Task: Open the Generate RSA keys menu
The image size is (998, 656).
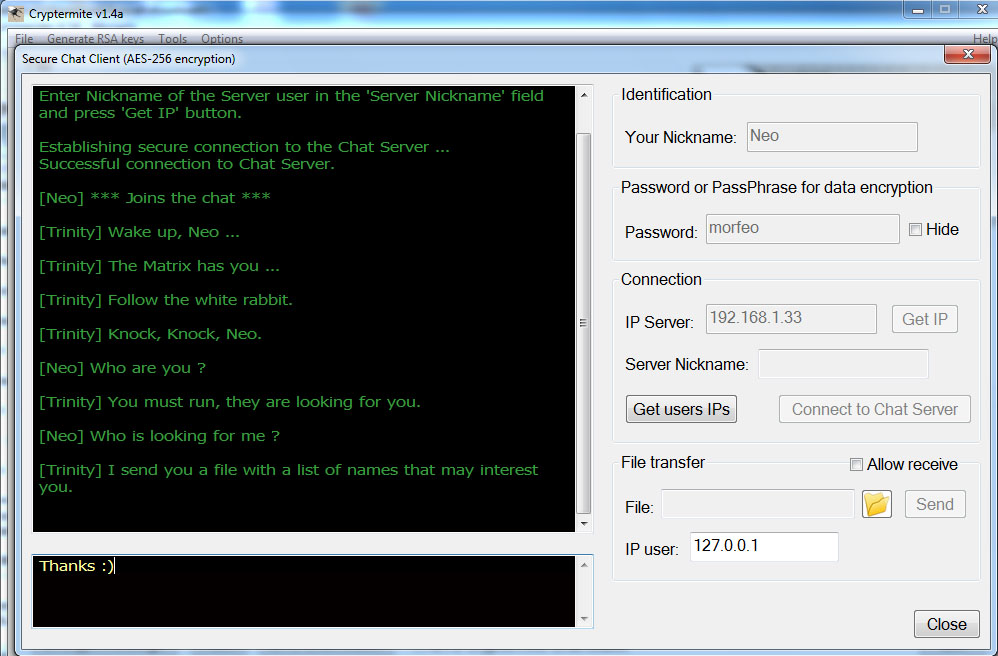Action: (95, 39)
